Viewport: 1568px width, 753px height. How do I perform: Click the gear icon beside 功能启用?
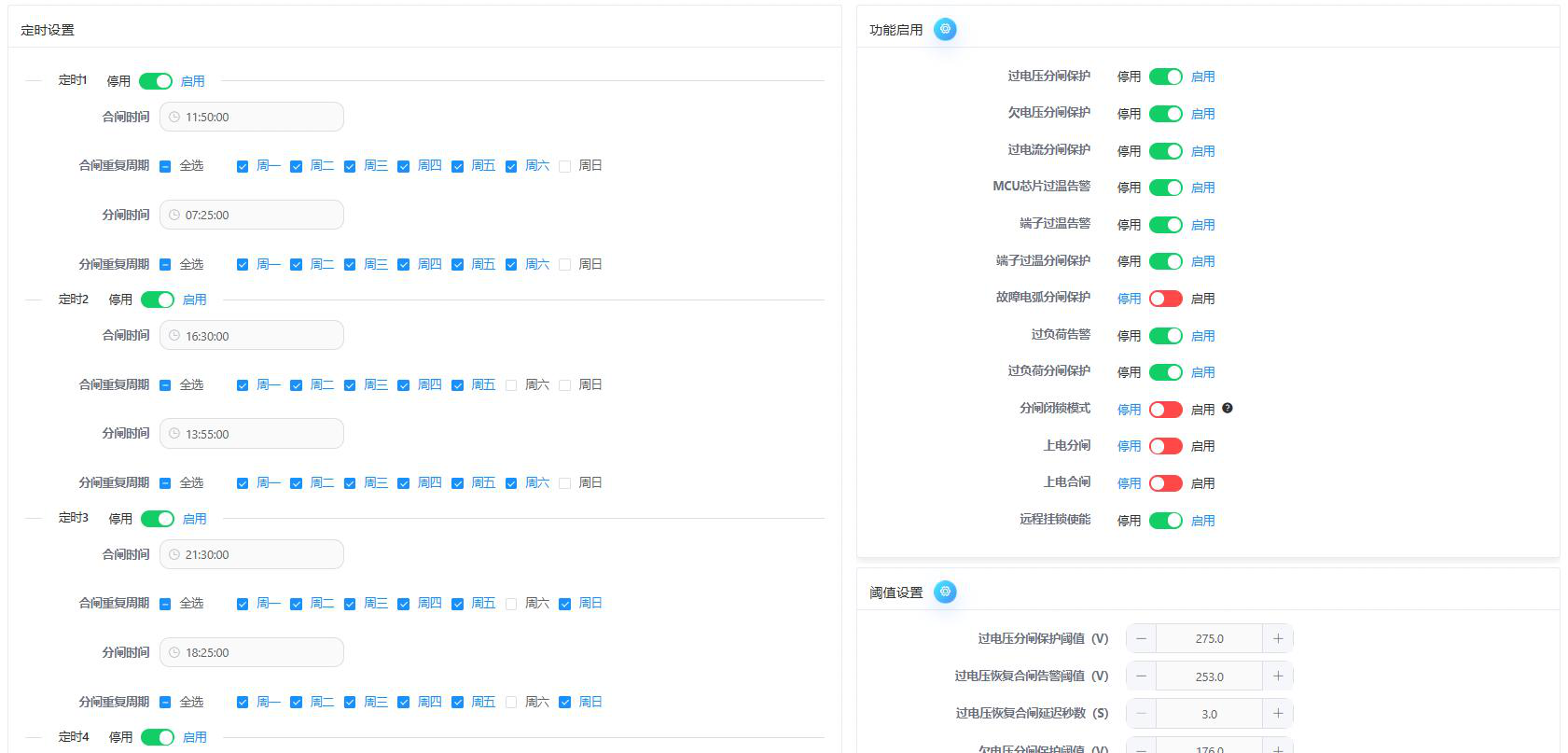[x=945, y=29]
